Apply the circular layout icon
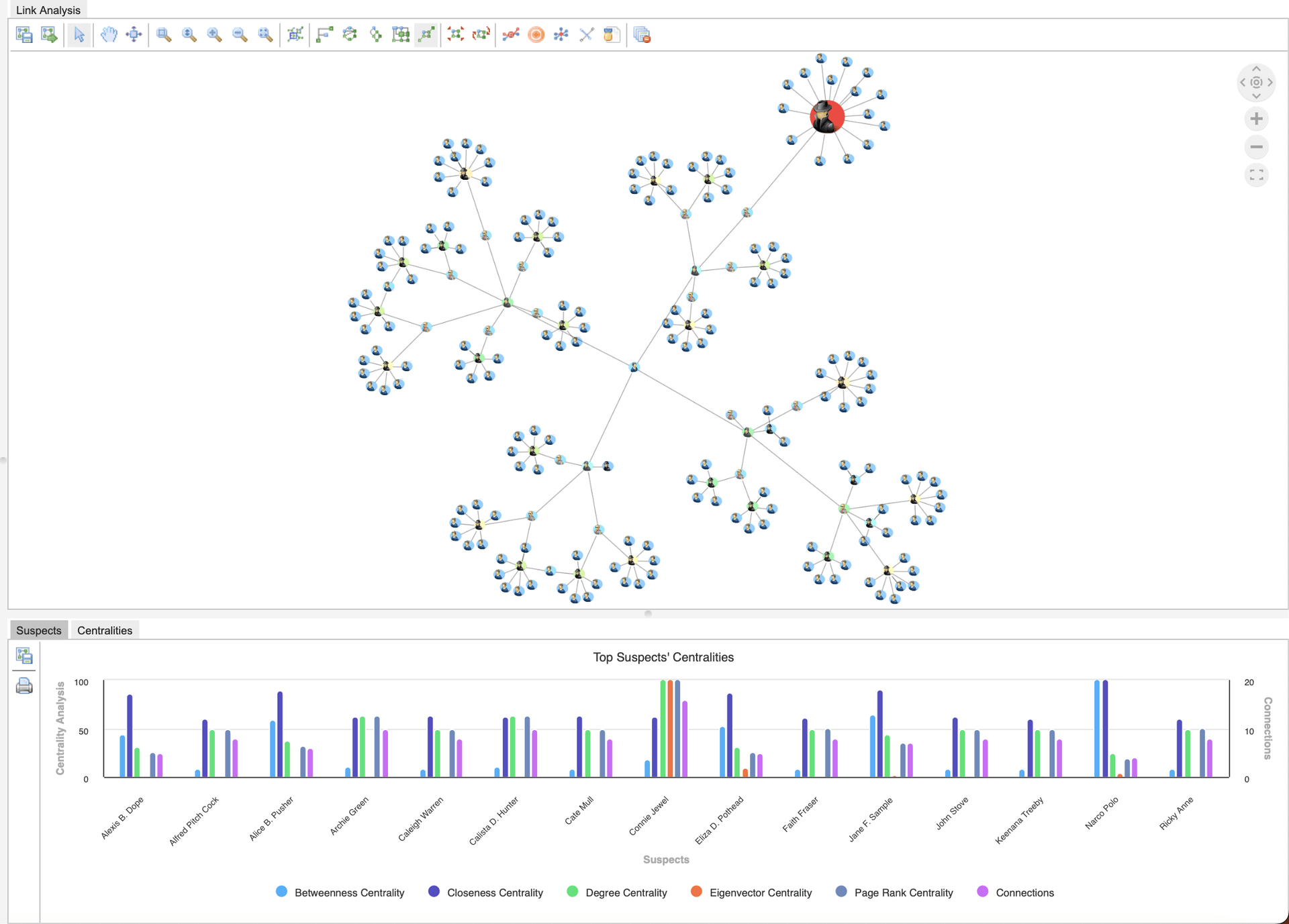The height and width of the screenshot is (924, 1289). click(x=350, y=35)
